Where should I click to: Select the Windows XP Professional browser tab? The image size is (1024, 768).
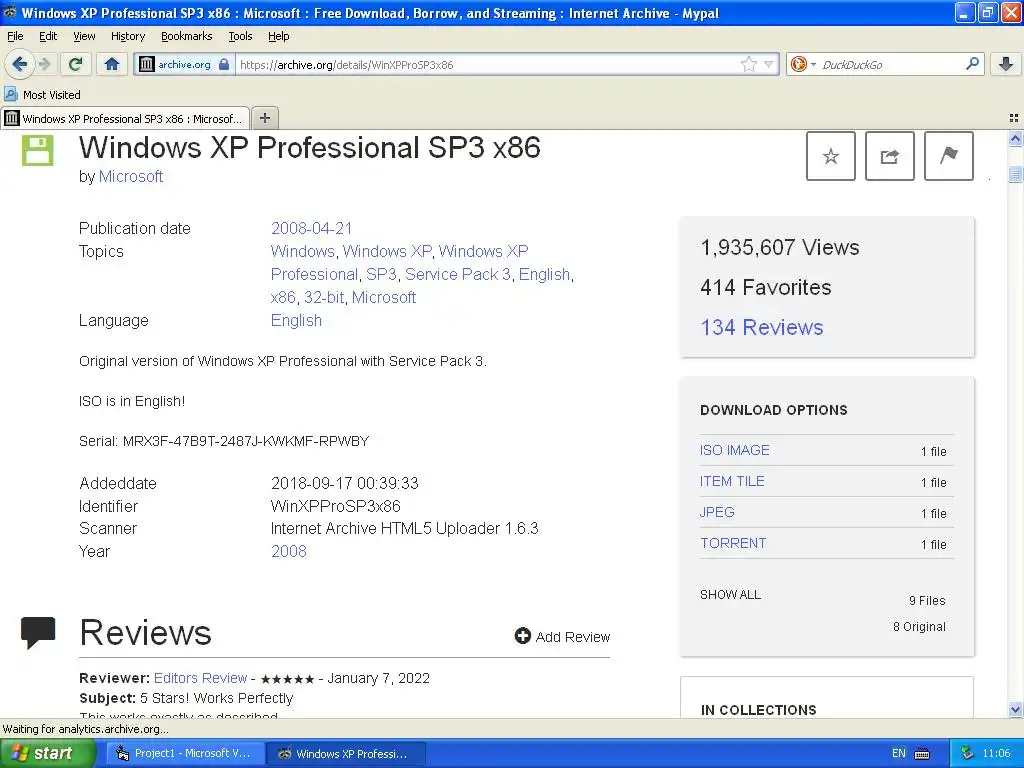click(125, 118)
